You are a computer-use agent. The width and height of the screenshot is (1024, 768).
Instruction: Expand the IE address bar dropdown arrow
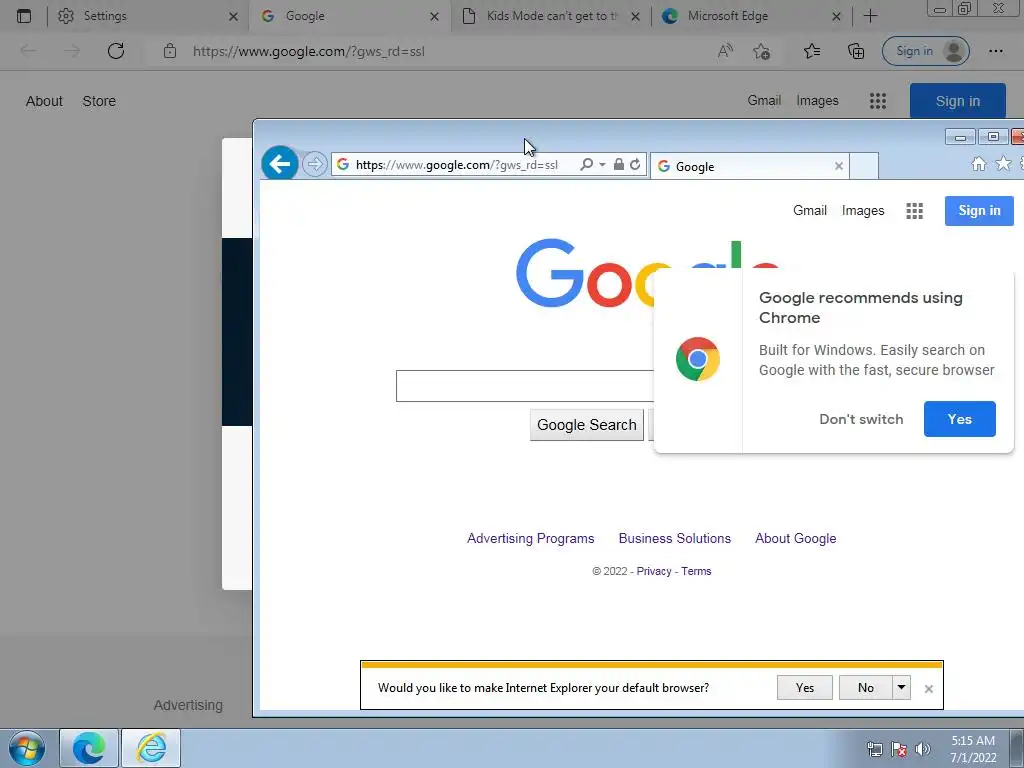[x=602, y=165]
